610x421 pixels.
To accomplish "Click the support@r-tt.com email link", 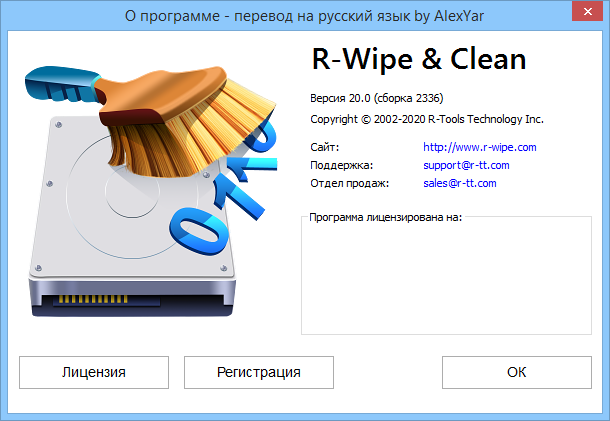I will [466, 165].
